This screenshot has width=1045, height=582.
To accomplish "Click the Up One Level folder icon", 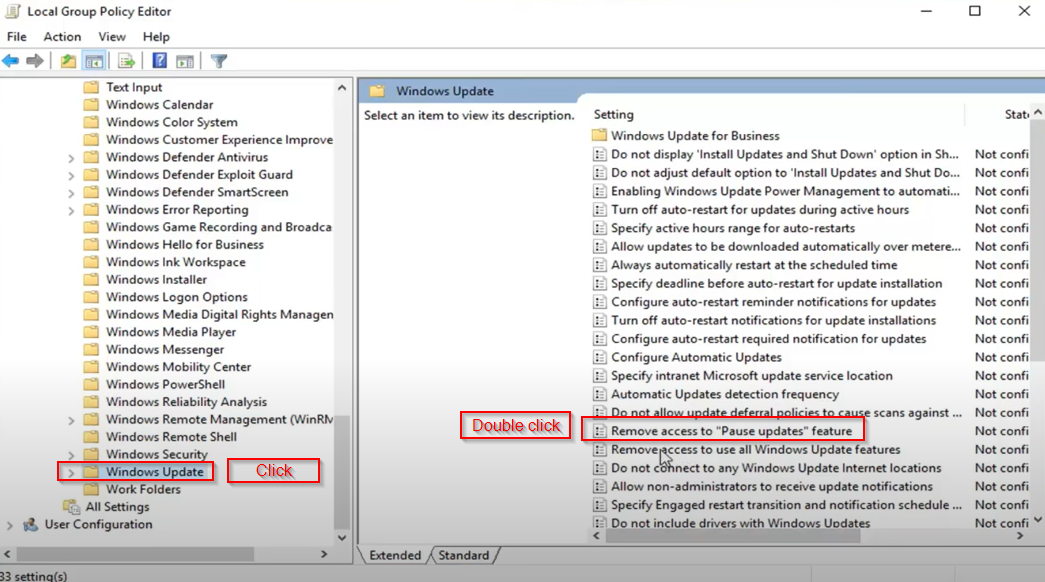I will tap(68, 61).
